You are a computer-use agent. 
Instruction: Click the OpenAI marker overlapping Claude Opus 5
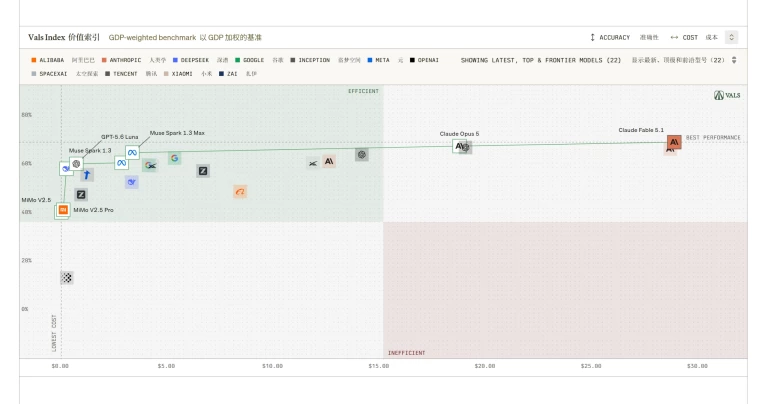pyautogui.click(x=466, y=147)
